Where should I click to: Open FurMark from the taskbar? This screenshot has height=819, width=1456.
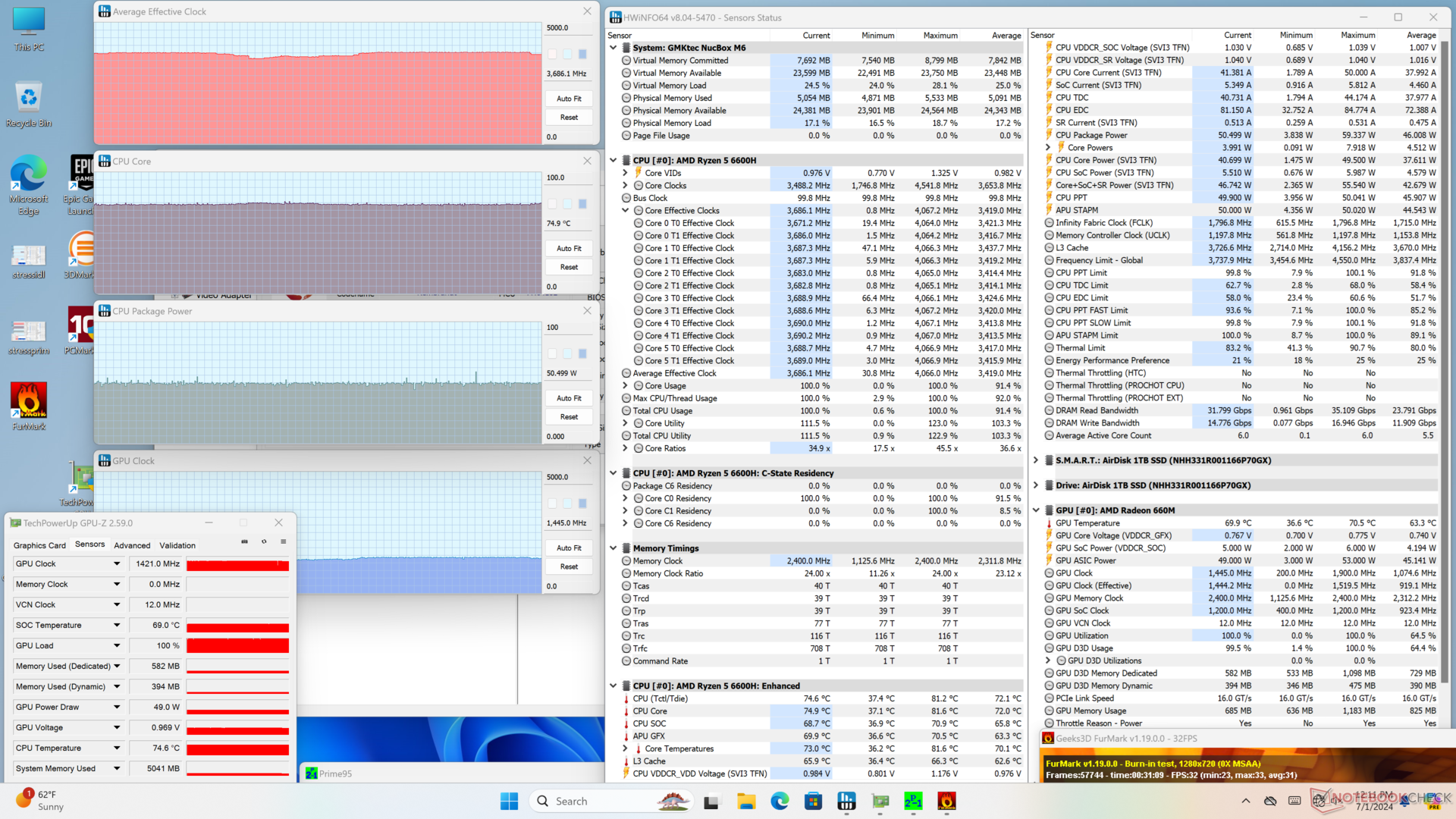point(946,801)
